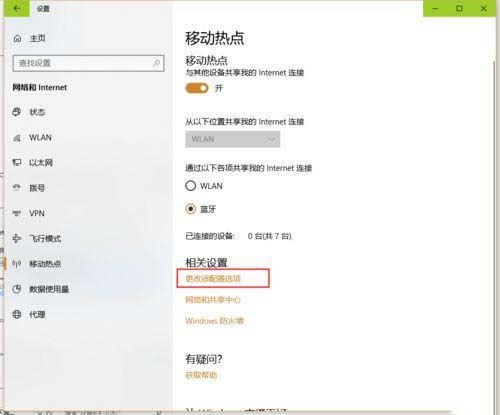The height and width of the screenshot is (415, 500).
Task: Open 主页 in the sidebar
Action: 37,38
